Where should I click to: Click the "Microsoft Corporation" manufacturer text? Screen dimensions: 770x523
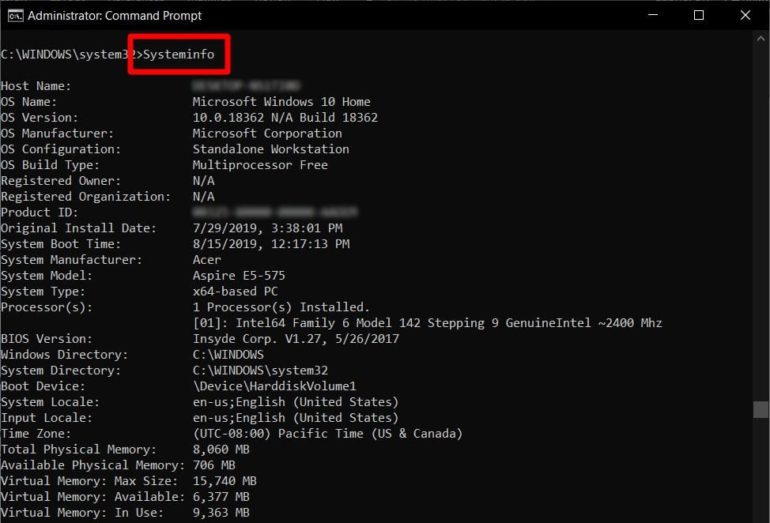tap(267, 133)
